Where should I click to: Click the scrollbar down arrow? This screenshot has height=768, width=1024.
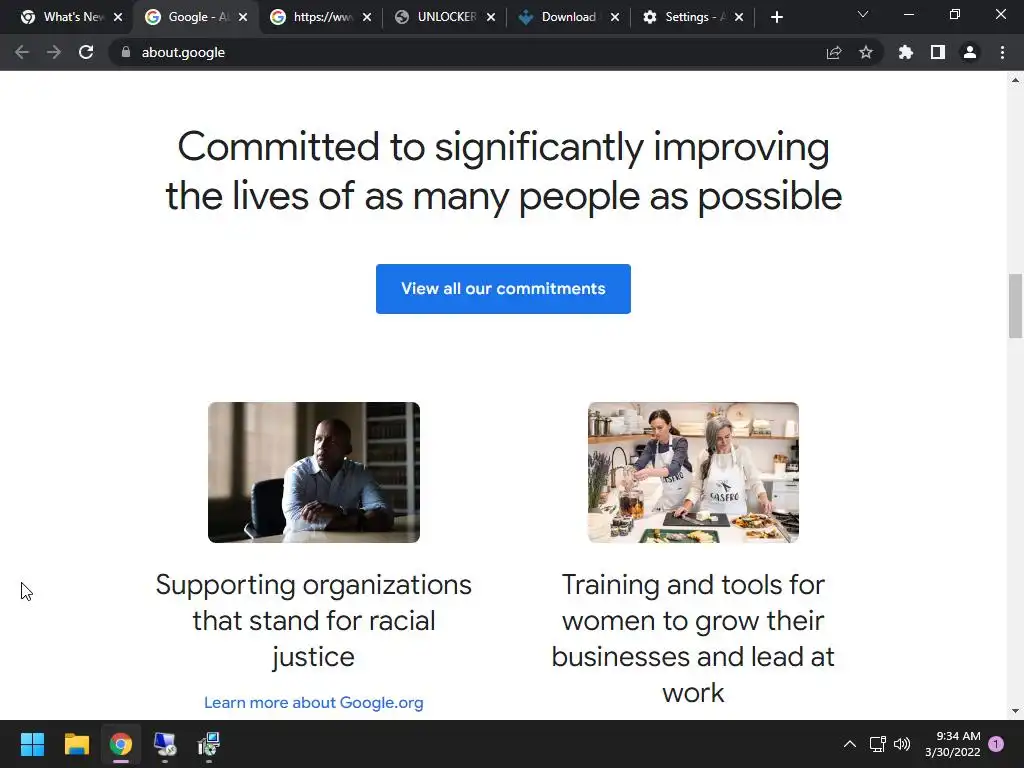[x=1015, y=711]
